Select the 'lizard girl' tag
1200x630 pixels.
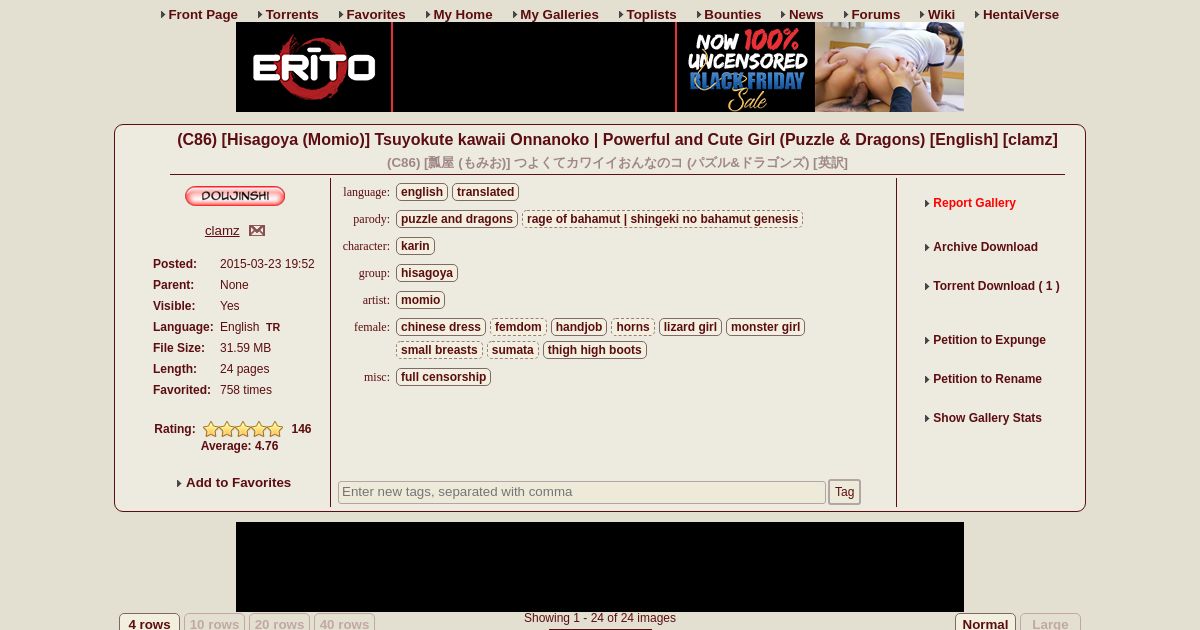(690, 327)
